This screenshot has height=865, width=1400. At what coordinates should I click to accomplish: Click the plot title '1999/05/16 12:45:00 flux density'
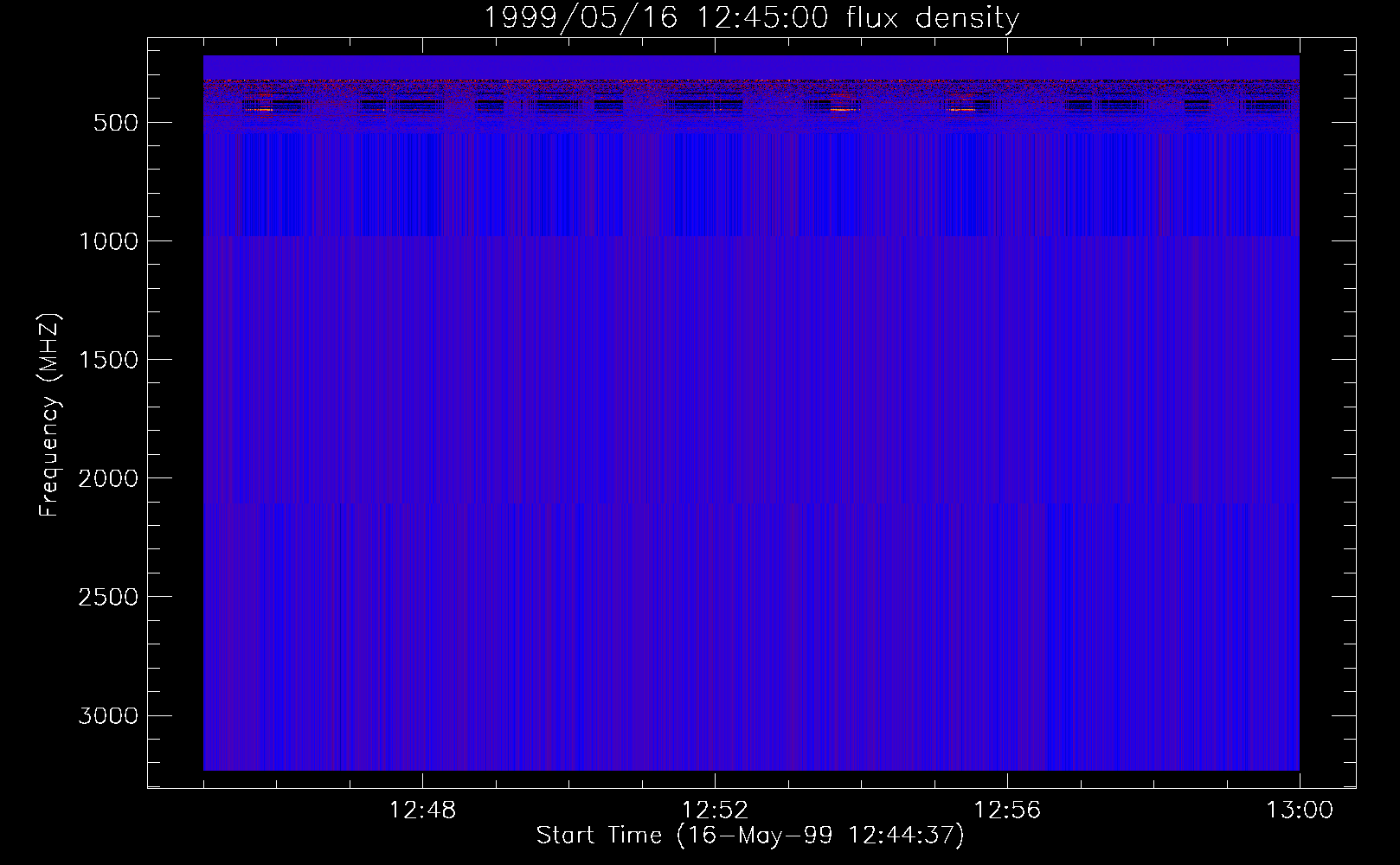(x=751, y=17)
